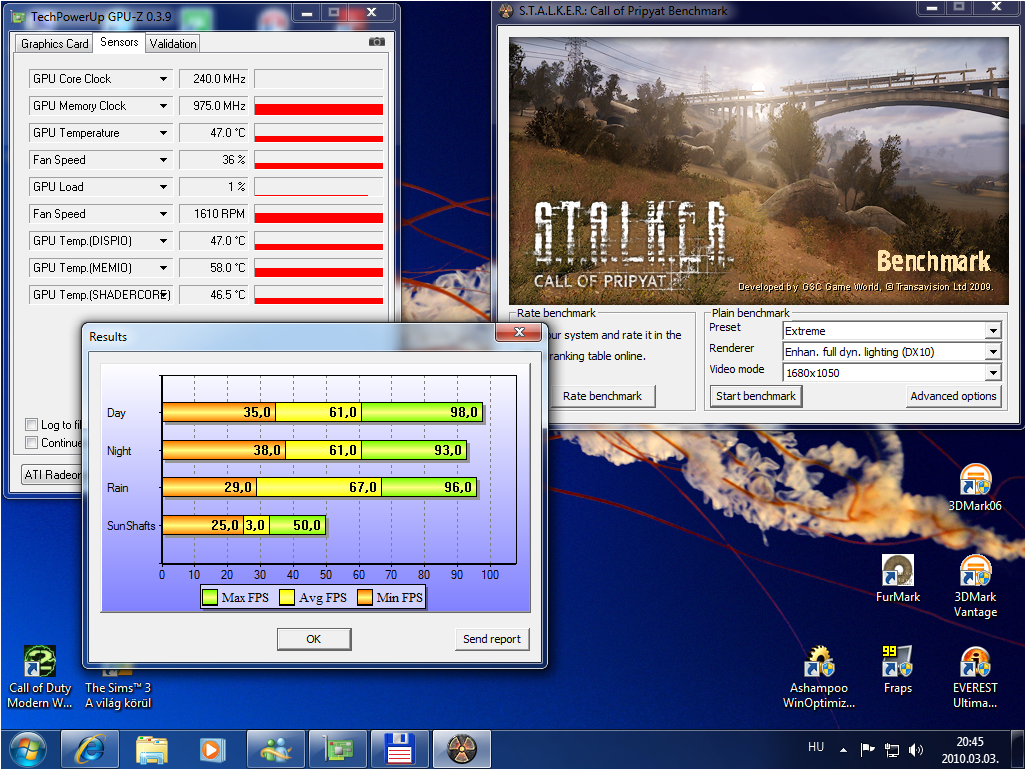This screenshot has height=770, width=1026.
Task: Open the Action Center flag icon
Action: pos(868,750)
